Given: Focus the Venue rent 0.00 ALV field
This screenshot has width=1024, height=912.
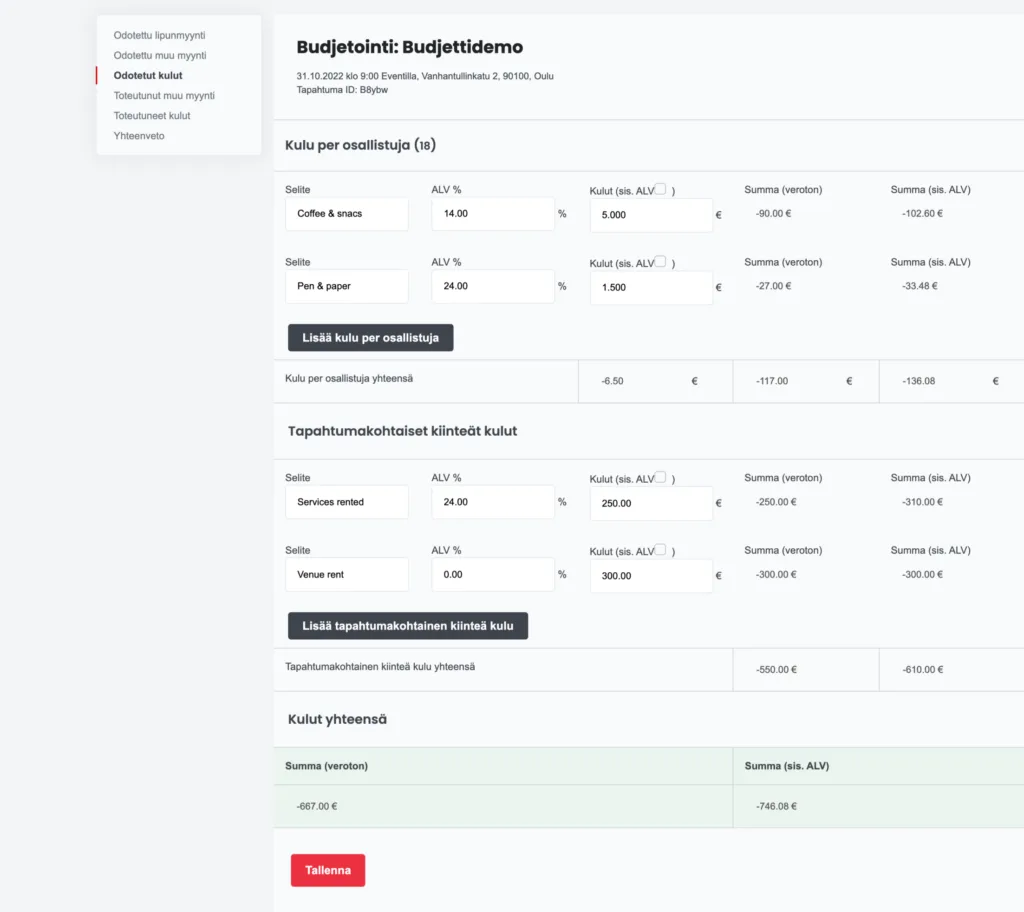Looking at the screenshot, I should (x=493, y=575).
